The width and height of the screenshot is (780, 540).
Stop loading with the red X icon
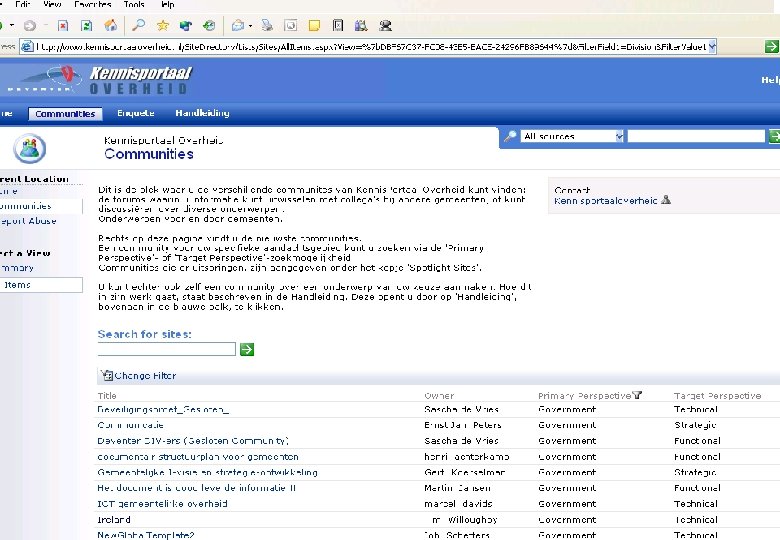[63, 25]
